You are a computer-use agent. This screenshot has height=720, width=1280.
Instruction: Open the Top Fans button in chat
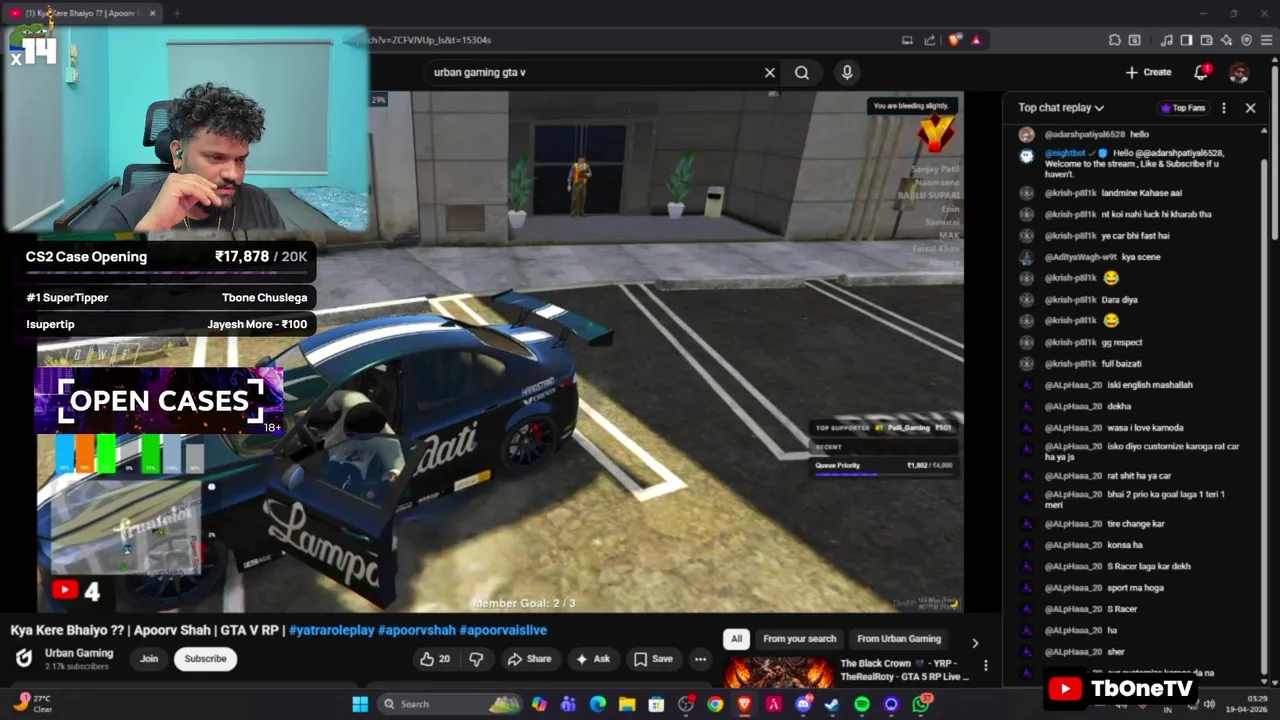pyautogui.click(x=1182, y=108)
